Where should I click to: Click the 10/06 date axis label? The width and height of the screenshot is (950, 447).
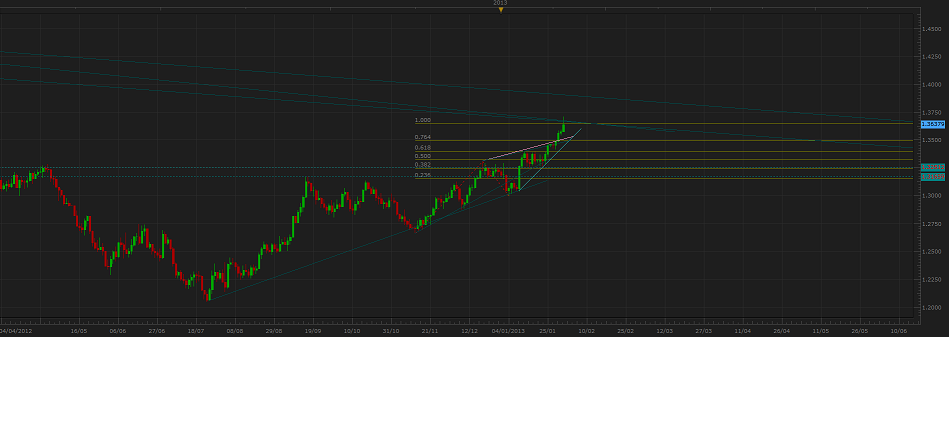(x=898, y=330)
